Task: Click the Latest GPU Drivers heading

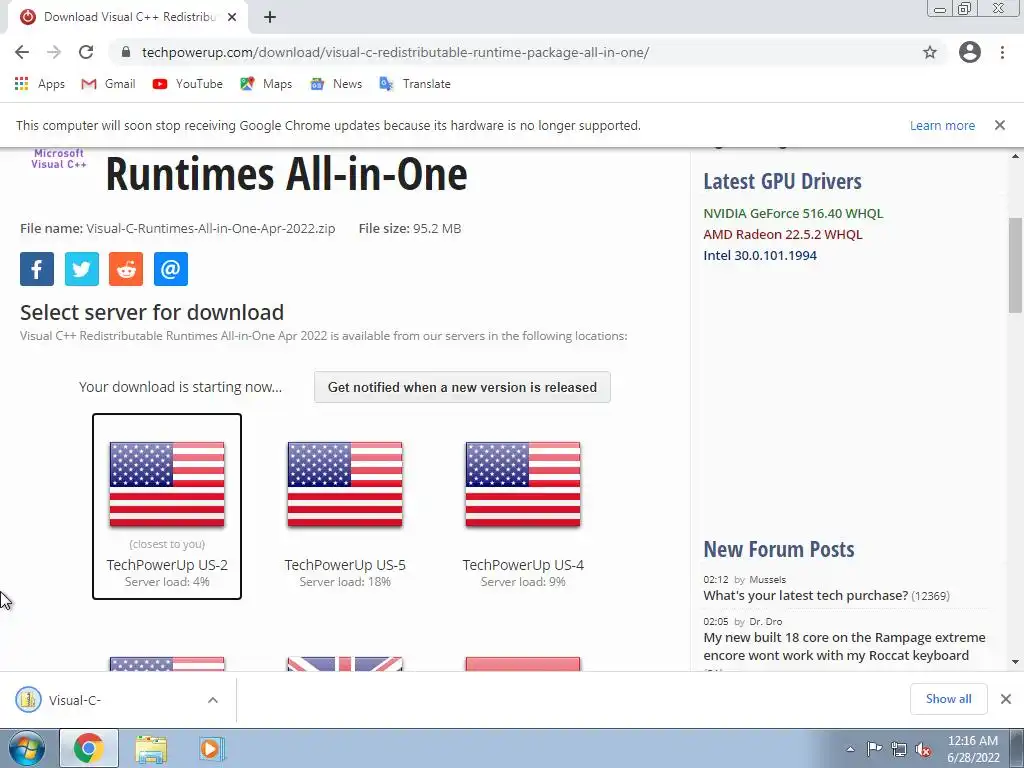Action: pos(782,181)
